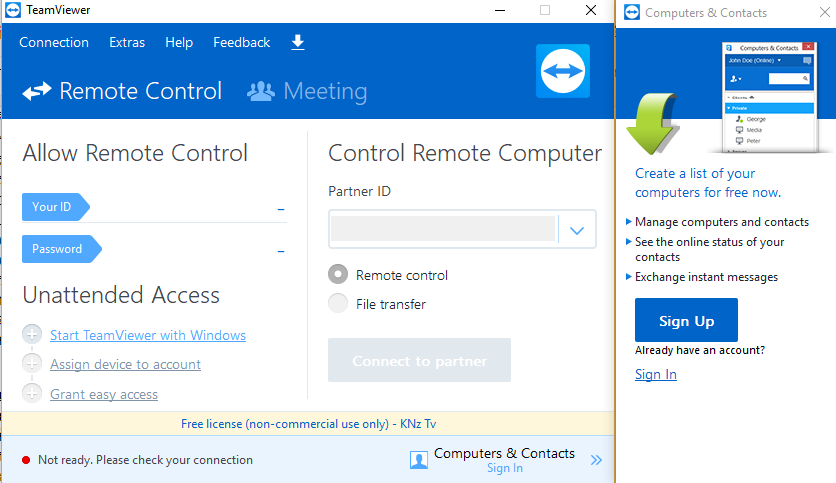Click 'Not ready. Please check your connection' status
This screenshot has width=836, height=483.
point(146,460)
